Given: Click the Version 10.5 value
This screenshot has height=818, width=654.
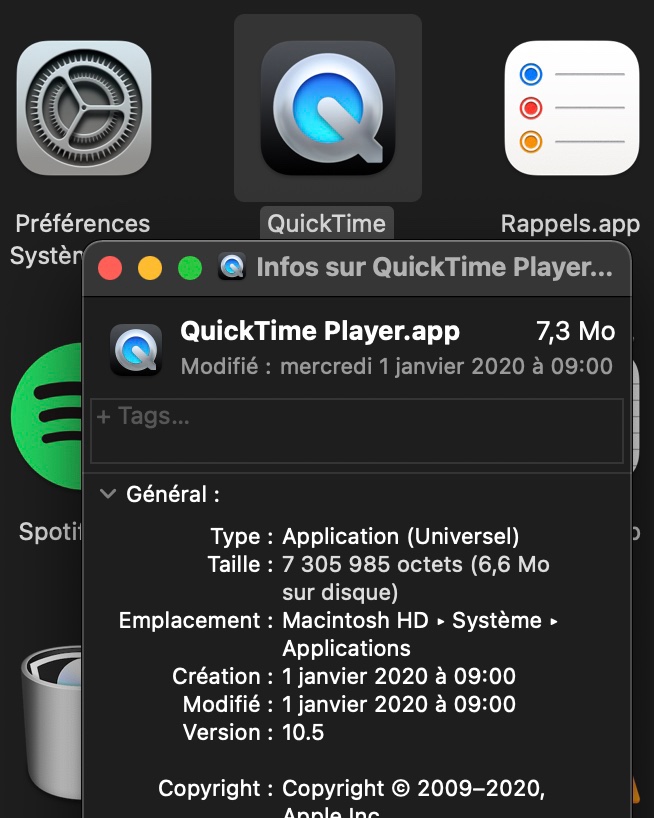Looking at the screenshot, I should click(x=303, y=732).
